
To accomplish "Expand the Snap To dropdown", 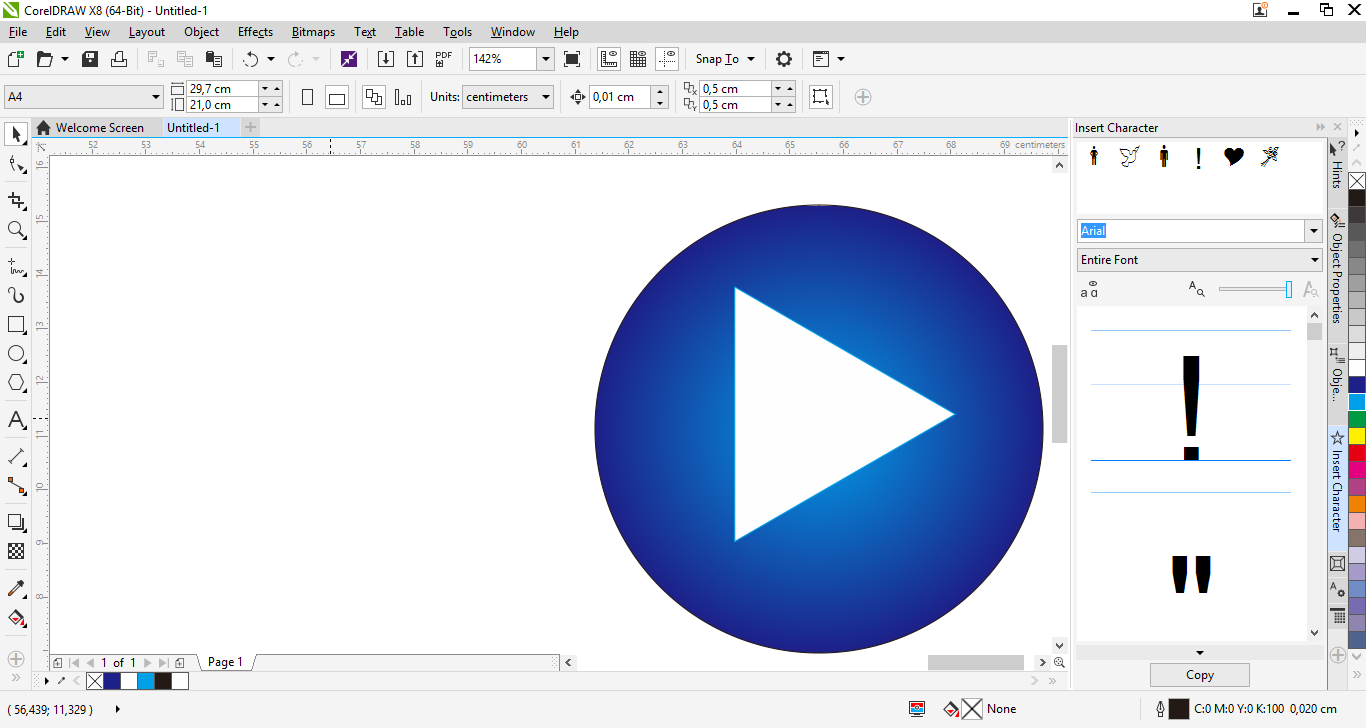I will point(751,59).
